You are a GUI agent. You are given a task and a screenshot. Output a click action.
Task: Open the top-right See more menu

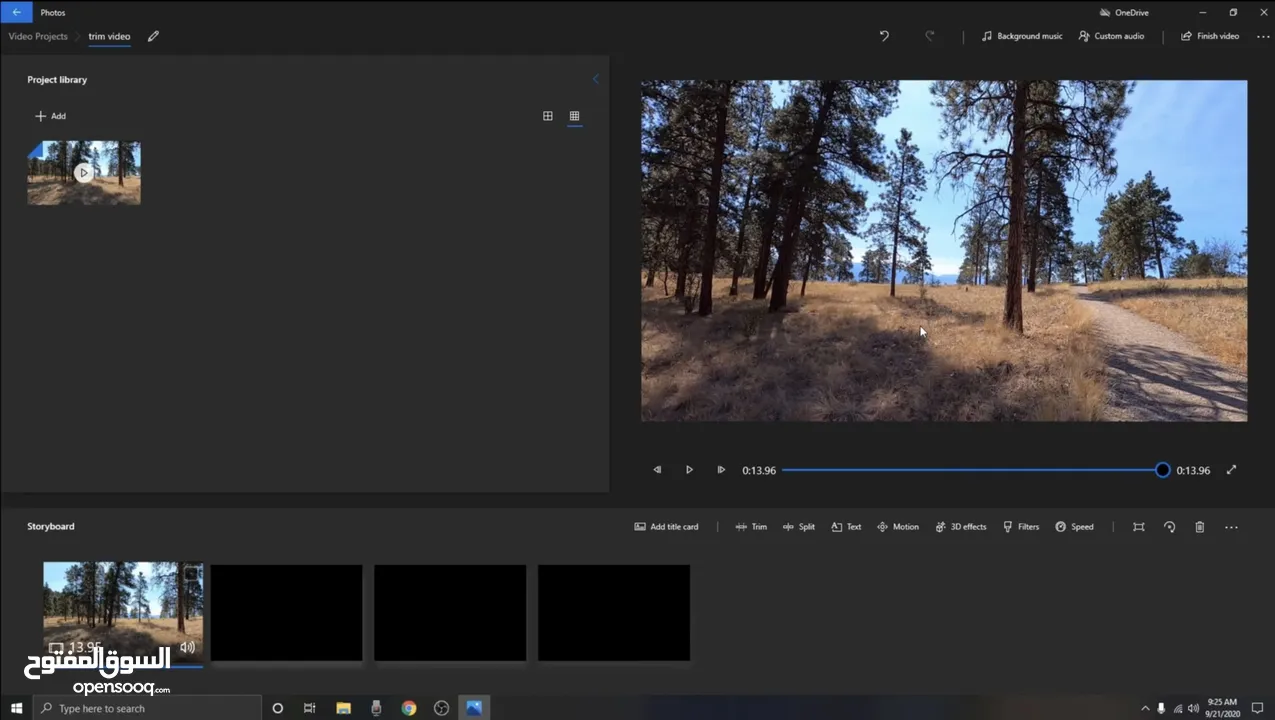(x=1262, y=36)
